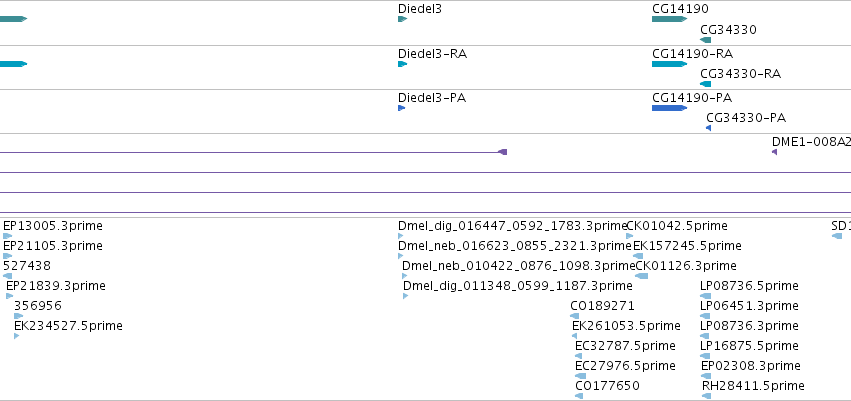The image size is (851, 401).
Task: Click the EP21839.3prime EST glyph
Action: point(9,296)
